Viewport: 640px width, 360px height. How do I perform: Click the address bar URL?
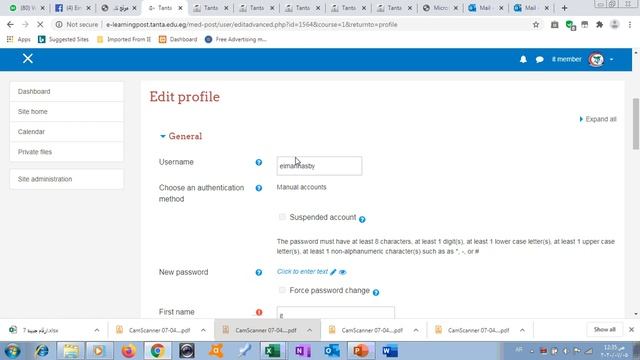(251, 24)
